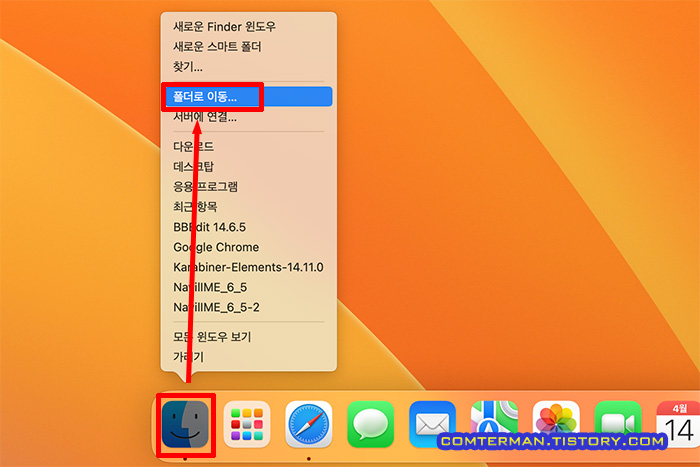The image size is (700, 467).
Task: Open the Mail app icon
Action: [x=432, y=424]
